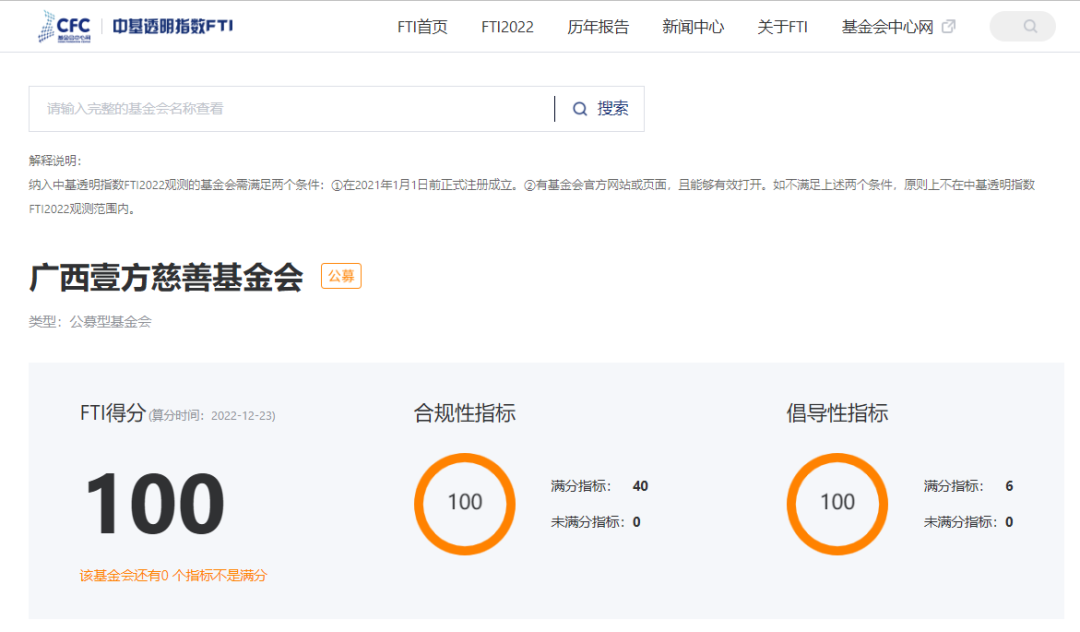1080x632 pixels.
Task: Open the FTI首页 menu item
Action: [x=421, y=27]
